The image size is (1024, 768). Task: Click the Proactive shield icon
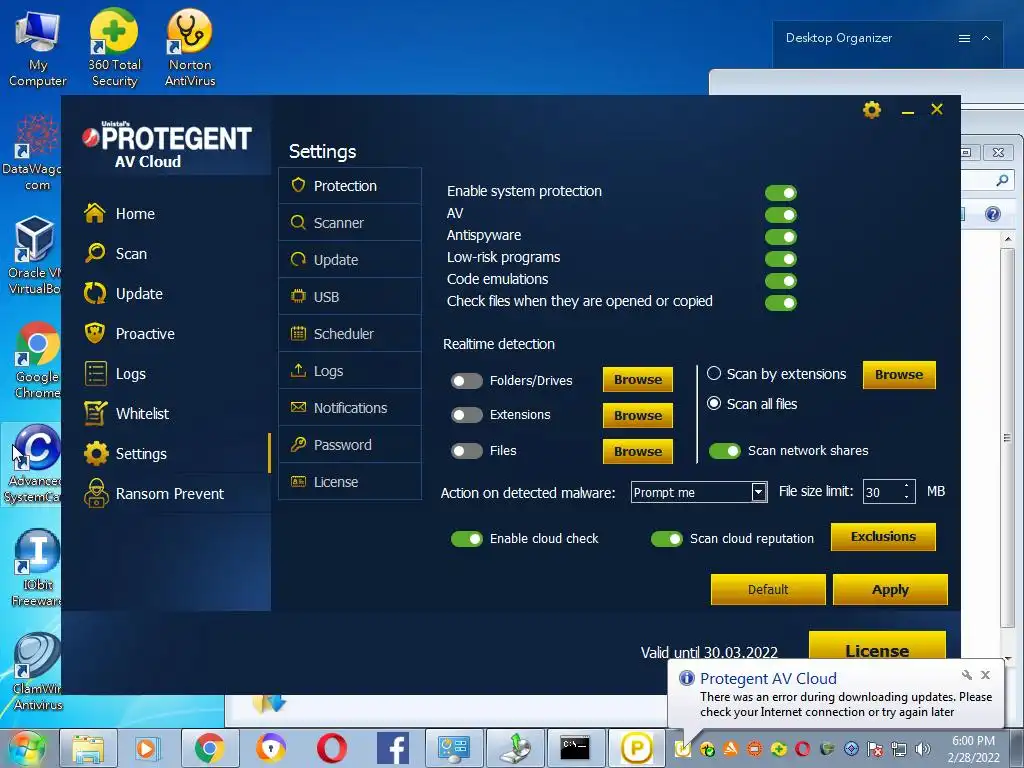(95, 333)
